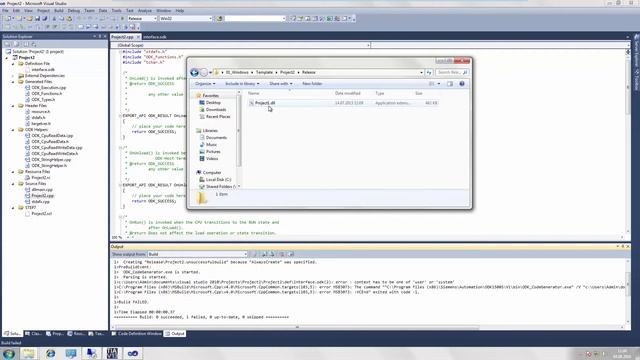
Task: Click the Desktop icon in Favorites
Action: click(x=202, y=102)
